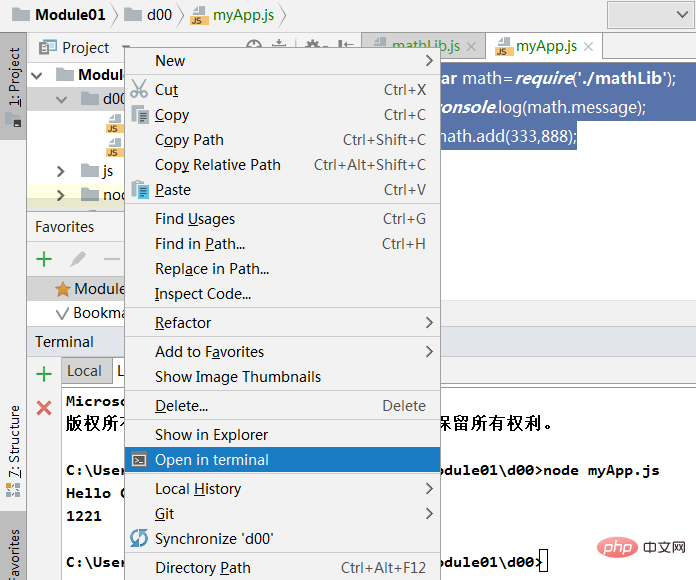Click the console.log(math.message) code line
The height and width of the screenshot is (580, 696).
coord(543,107)
